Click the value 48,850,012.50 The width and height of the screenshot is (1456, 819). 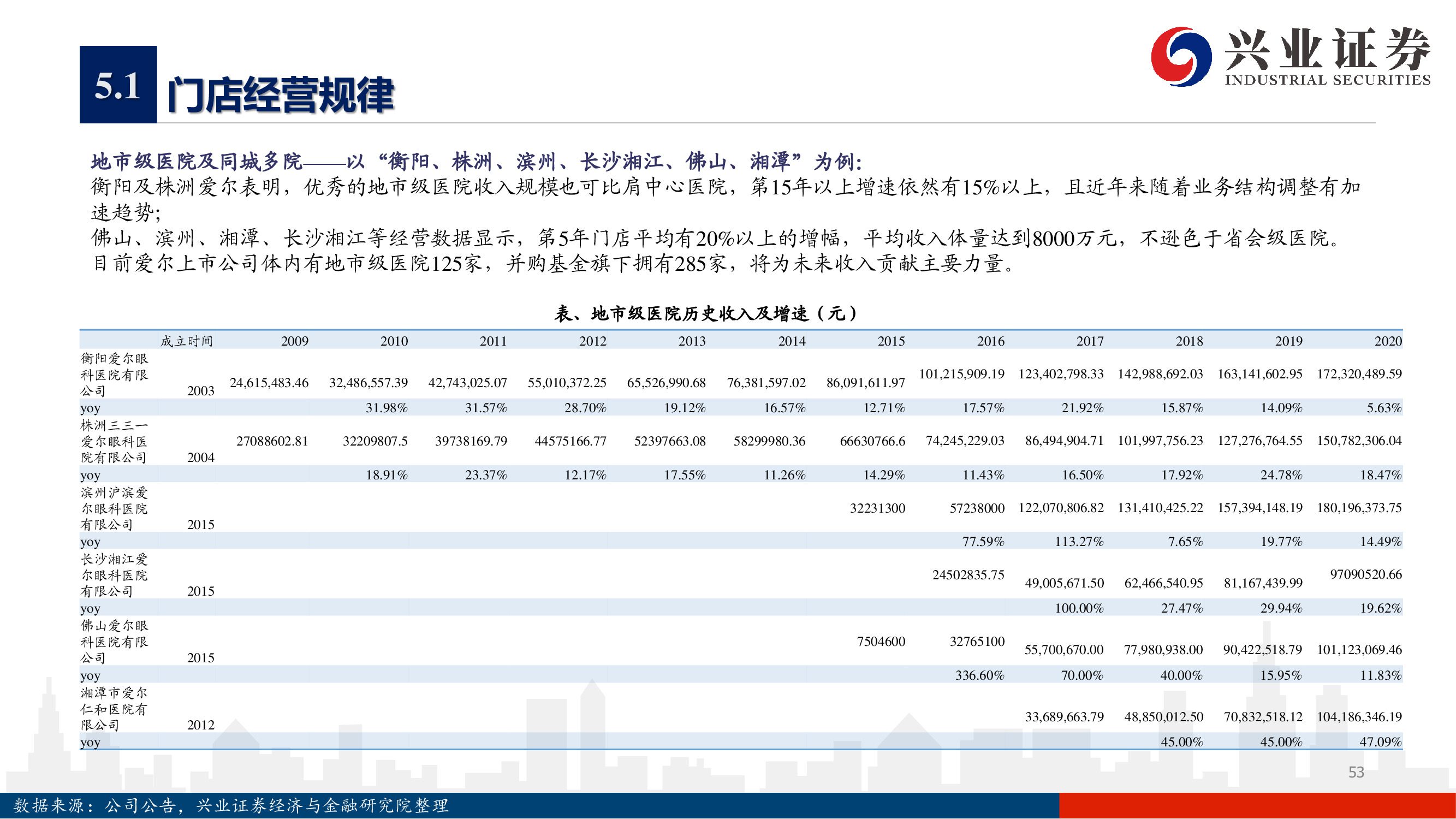(x=1164, y=717)
